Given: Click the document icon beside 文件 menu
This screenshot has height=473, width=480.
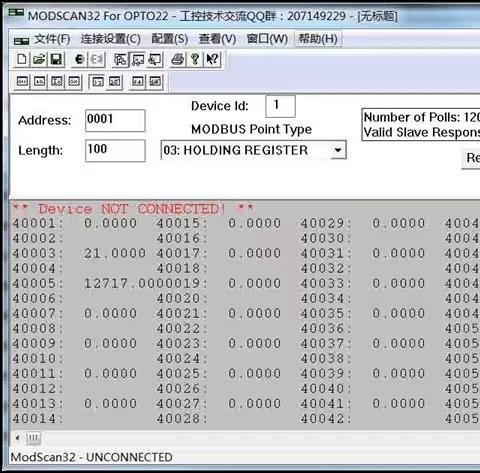Looking at the screenshot, I should click(x=21, y=41).
